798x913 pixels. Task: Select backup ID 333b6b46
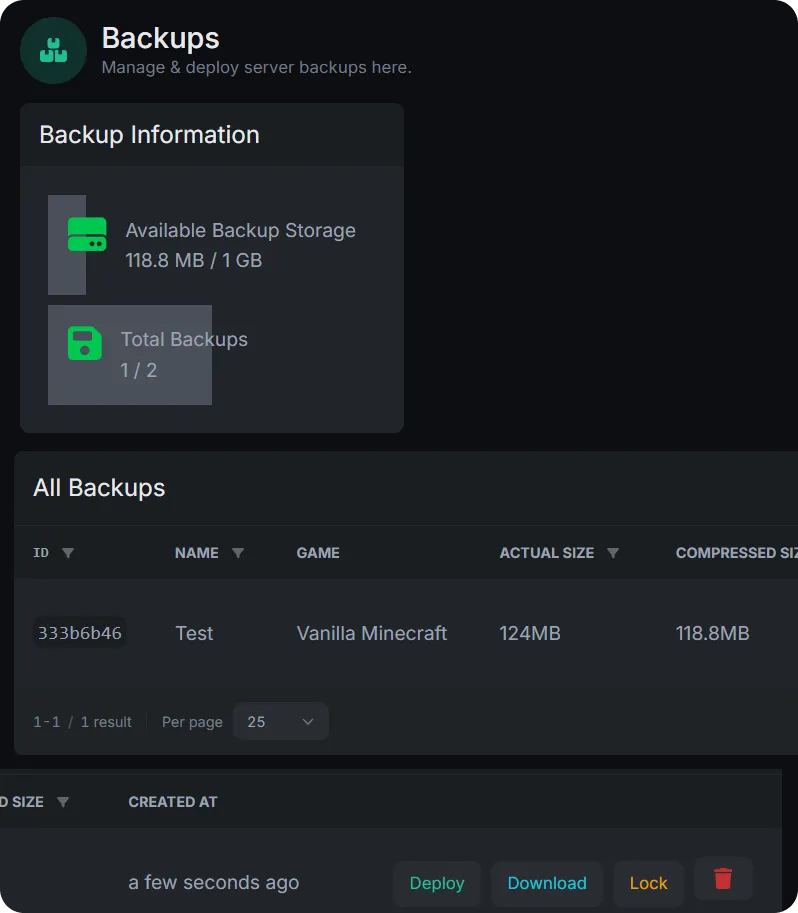click(x=80, y=633)
